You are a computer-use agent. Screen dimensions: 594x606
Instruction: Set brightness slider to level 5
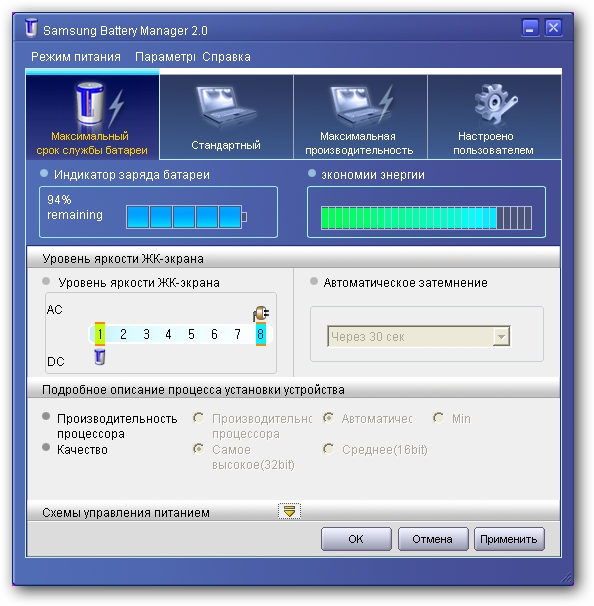click(191, 334)
